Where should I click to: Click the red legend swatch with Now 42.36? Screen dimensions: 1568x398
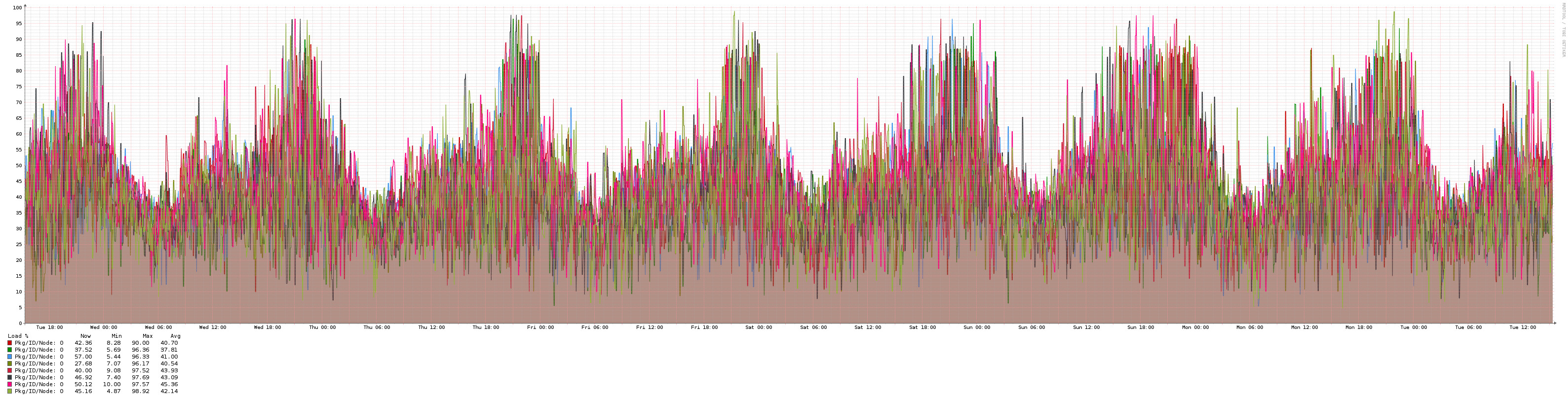pos(10,343)
